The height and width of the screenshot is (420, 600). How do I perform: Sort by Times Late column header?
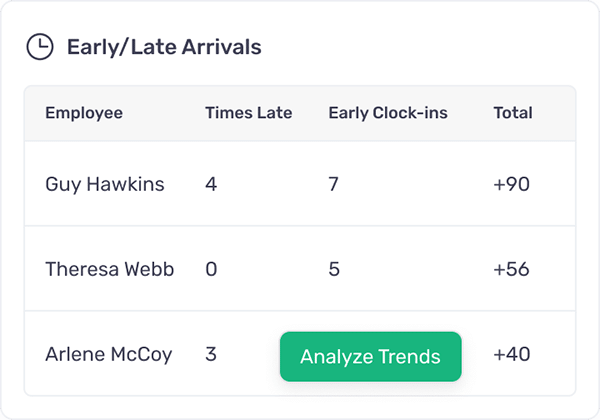click(x=249, y=113)
